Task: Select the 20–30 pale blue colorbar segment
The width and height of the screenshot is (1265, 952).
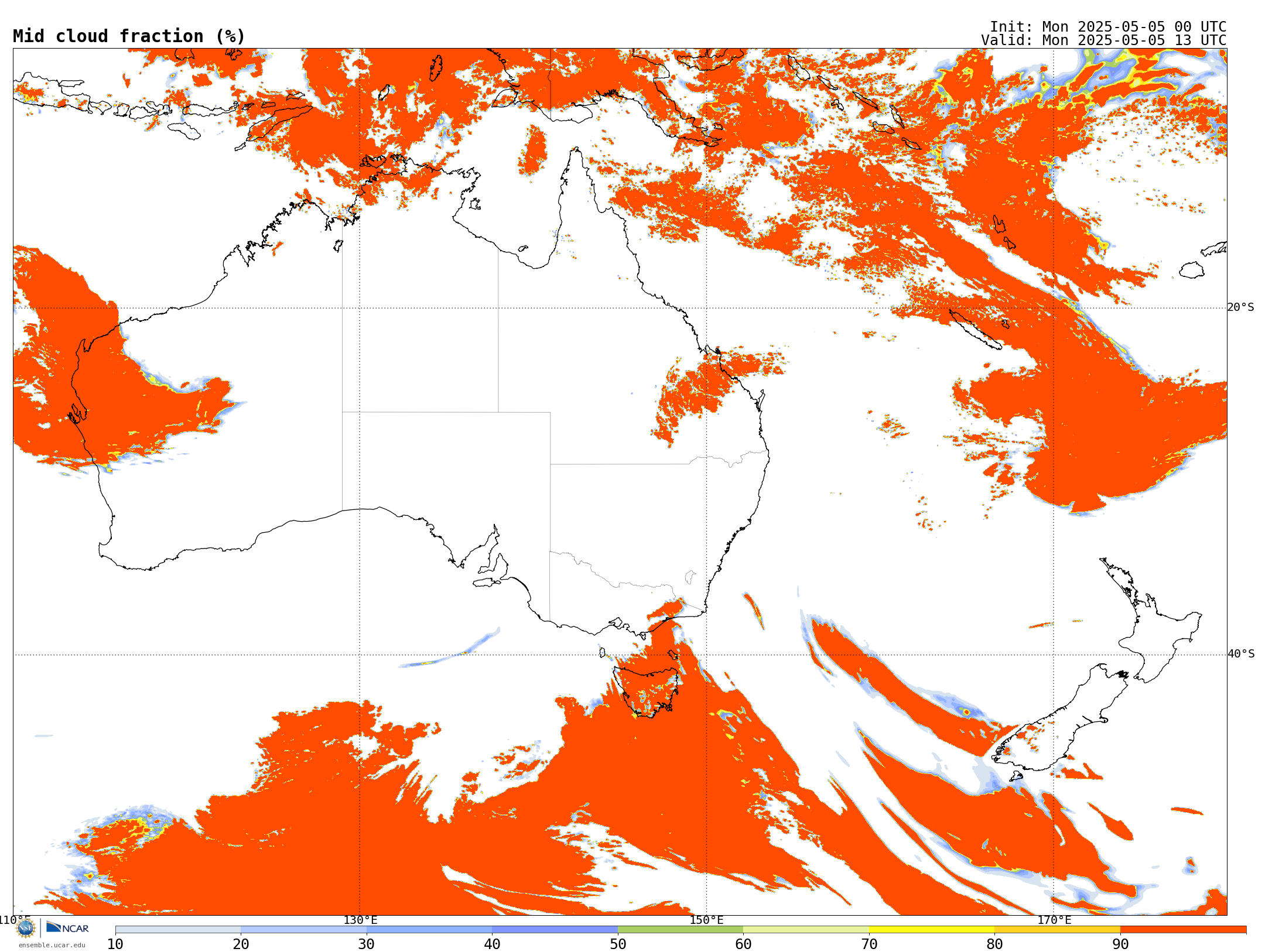Action: pyautogui.click(x=303, y=930)
